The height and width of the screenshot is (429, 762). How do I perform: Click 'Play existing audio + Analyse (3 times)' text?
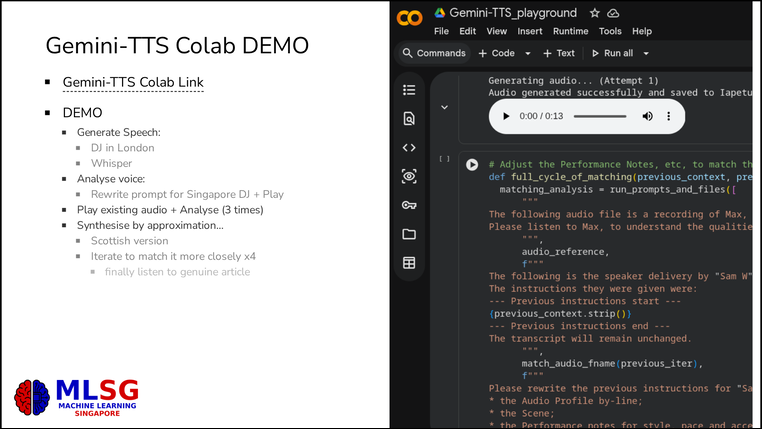[170, 210]
